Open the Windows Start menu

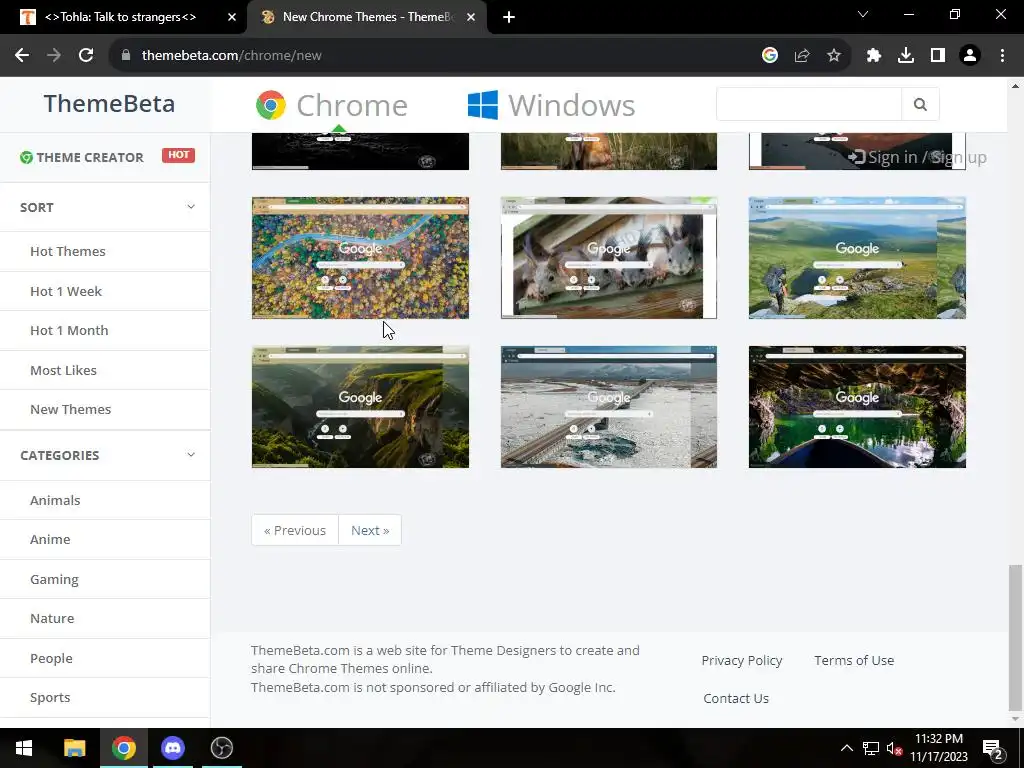tap(24, 748)
